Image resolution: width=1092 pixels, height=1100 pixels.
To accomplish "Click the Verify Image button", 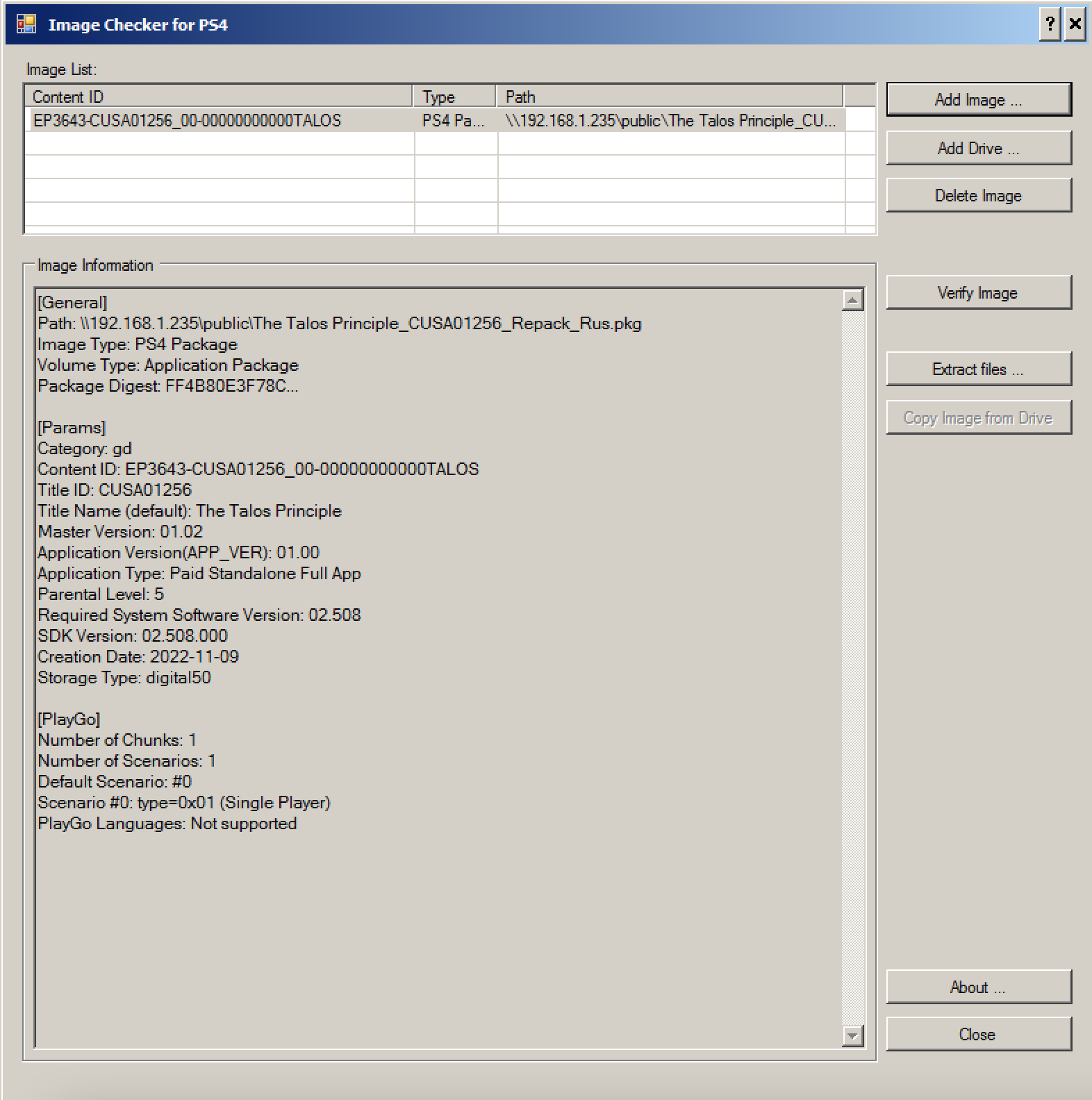I will [x=979, y=292].
